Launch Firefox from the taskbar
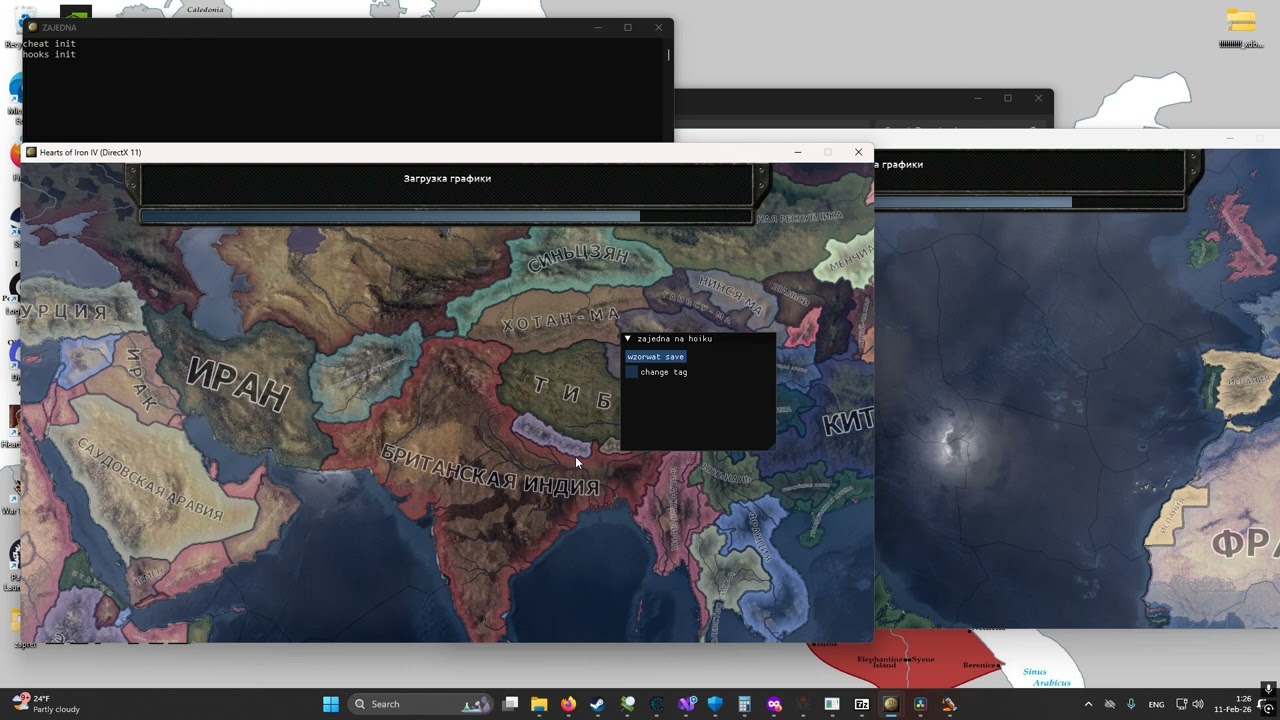Image resolution: width=1280 pixels, height=720 pixels. point(568,704)
